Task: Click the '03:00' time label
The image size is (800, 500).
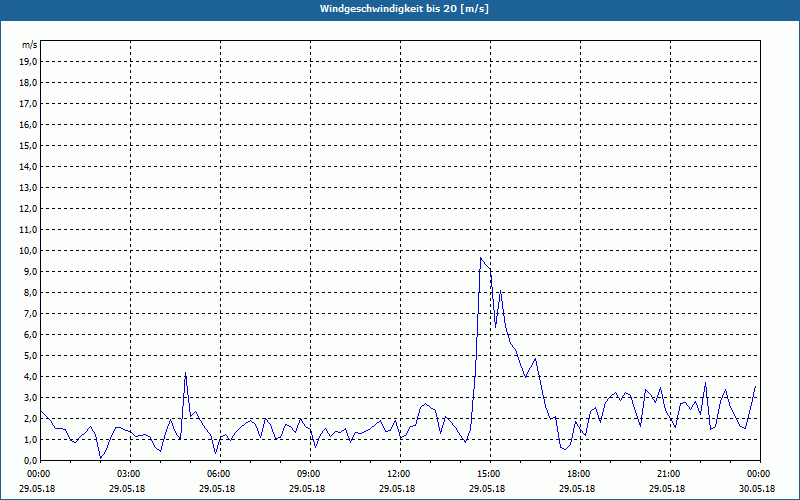Action: [x=131, y=474]
